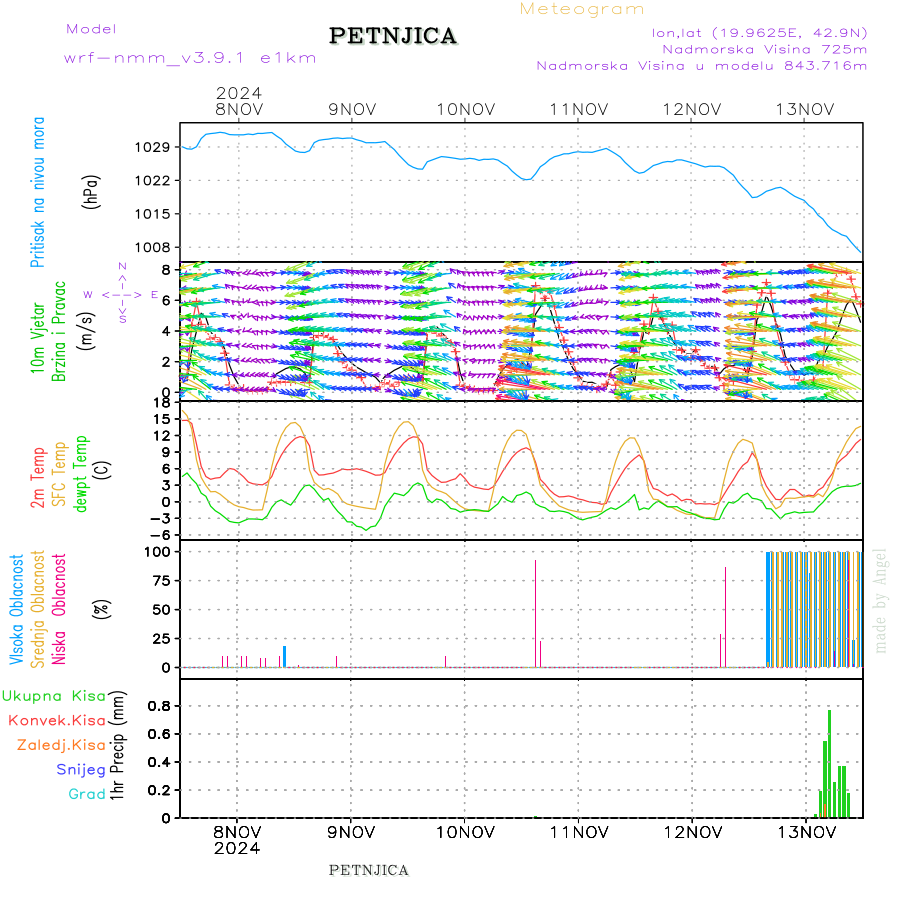Click the '(hPa)' unit label
The height and width of the screenshot is (900, 900).
pos(91,192)
